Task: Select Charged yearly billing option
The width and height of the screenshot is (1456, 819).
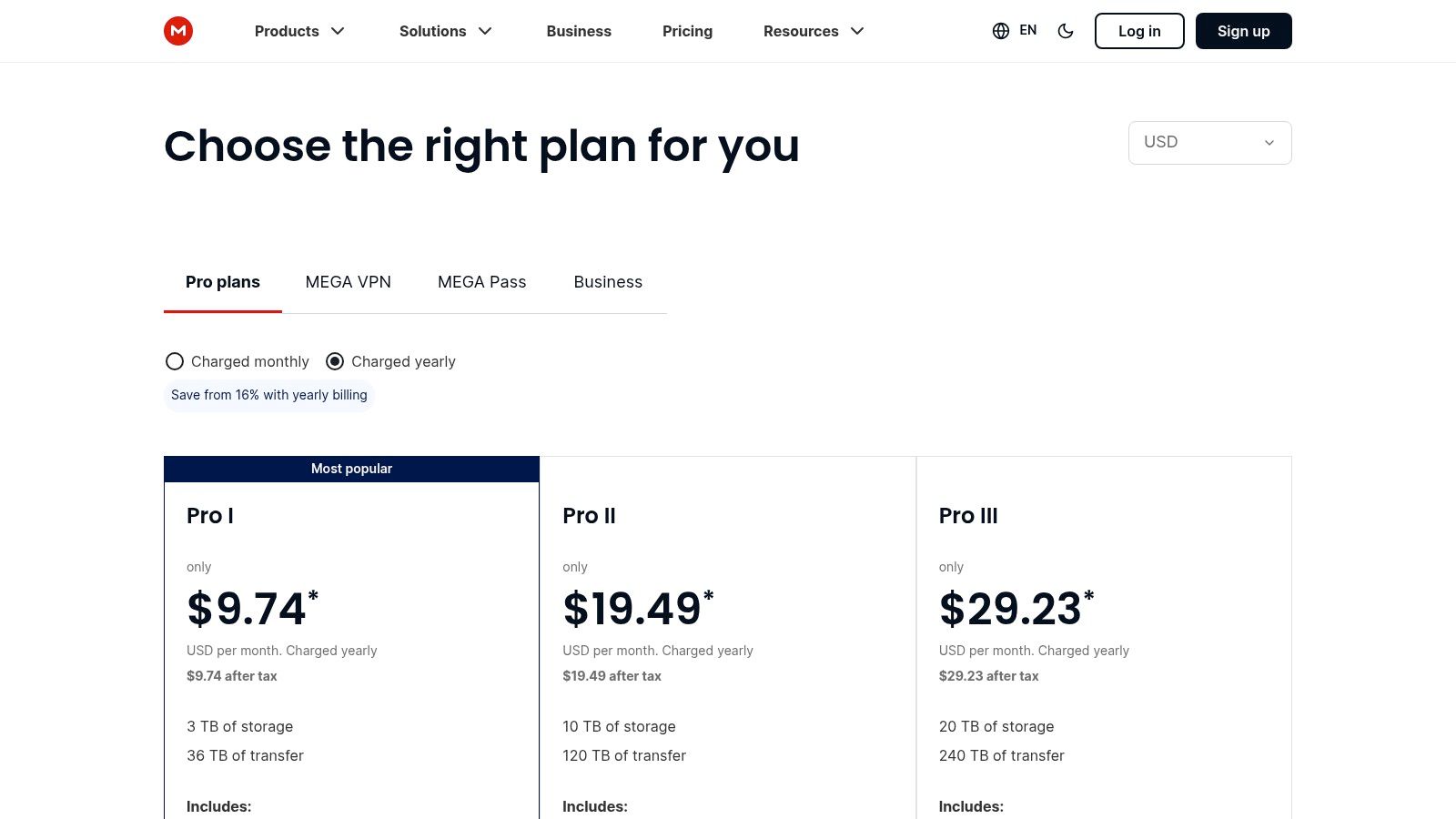Action: tap(335, 361)
